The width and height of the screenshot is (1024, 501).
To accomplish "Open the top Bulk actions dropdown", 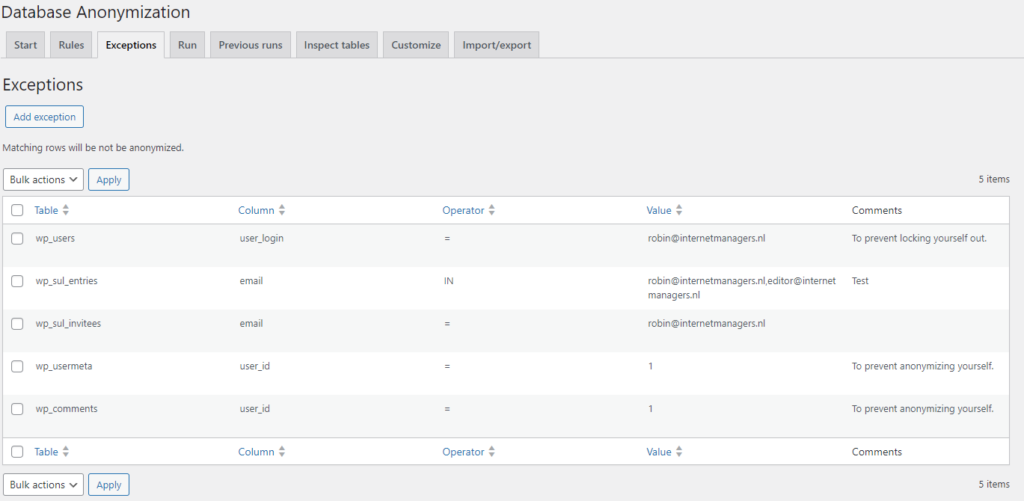I will 43,180.
